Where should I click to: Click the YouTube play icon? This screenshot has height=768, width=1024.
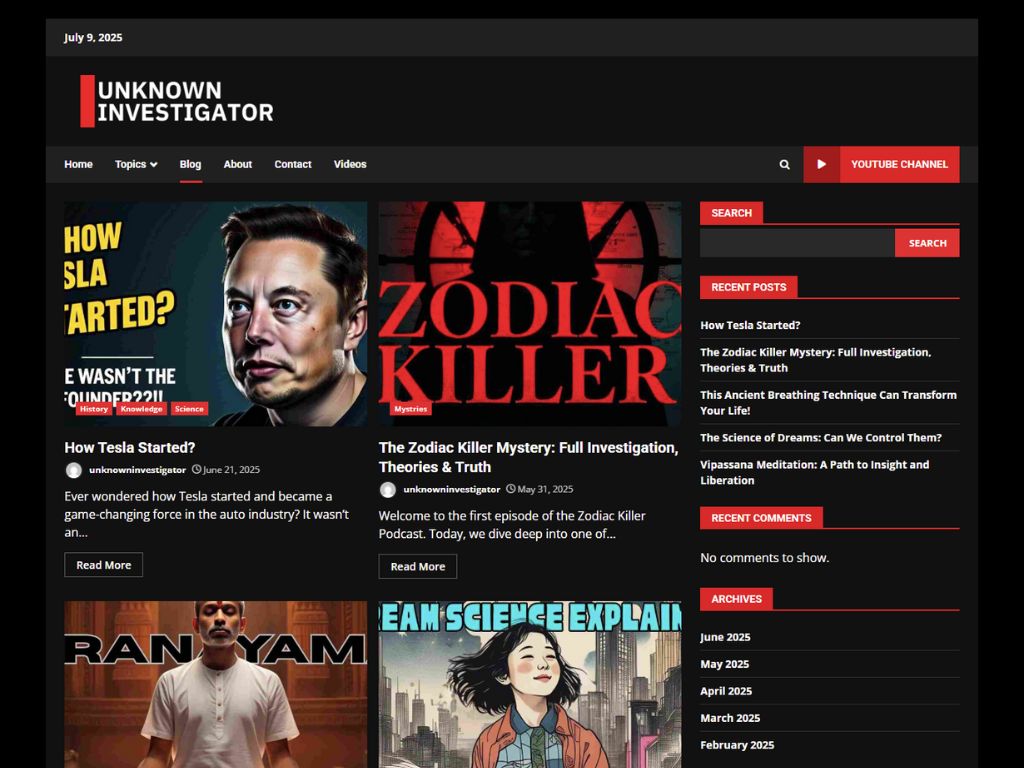(822, 165)
